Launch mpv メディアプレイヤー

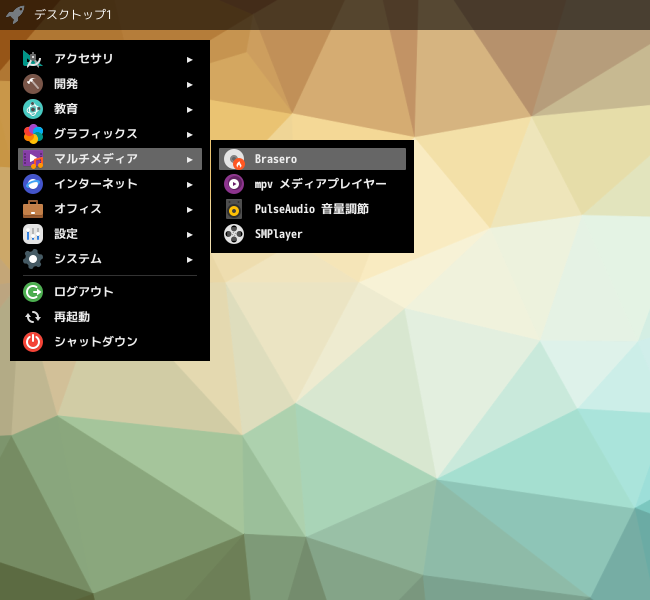(x=312, y=184)
